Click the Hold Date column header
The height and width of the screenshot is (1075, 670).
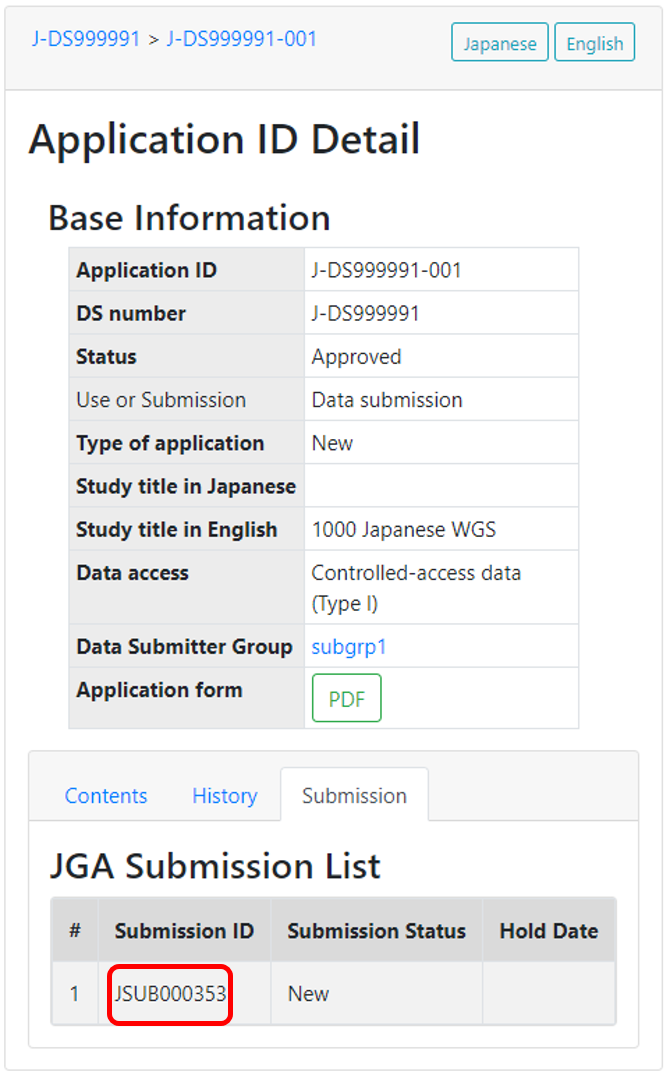click(548, 931)
